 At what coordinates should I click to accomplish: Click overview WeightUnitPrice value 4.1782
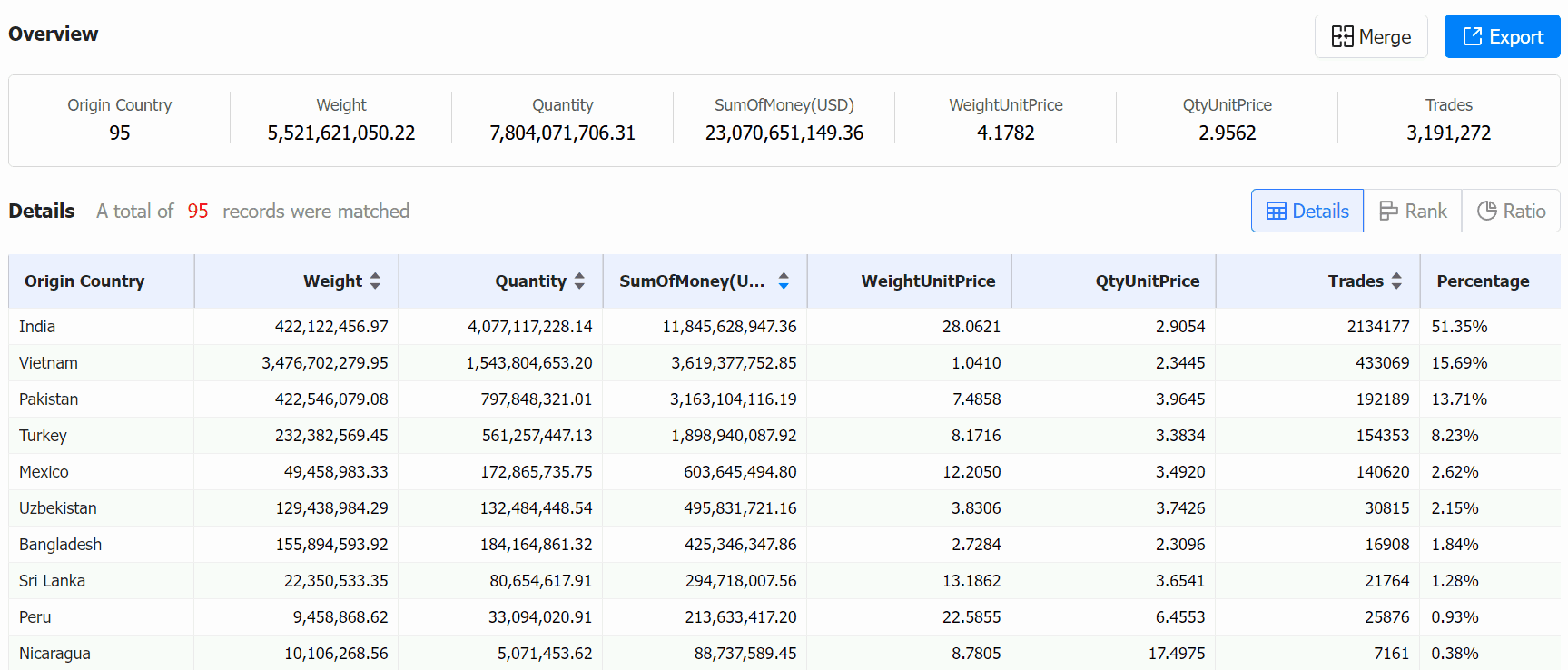point(1006,133)
